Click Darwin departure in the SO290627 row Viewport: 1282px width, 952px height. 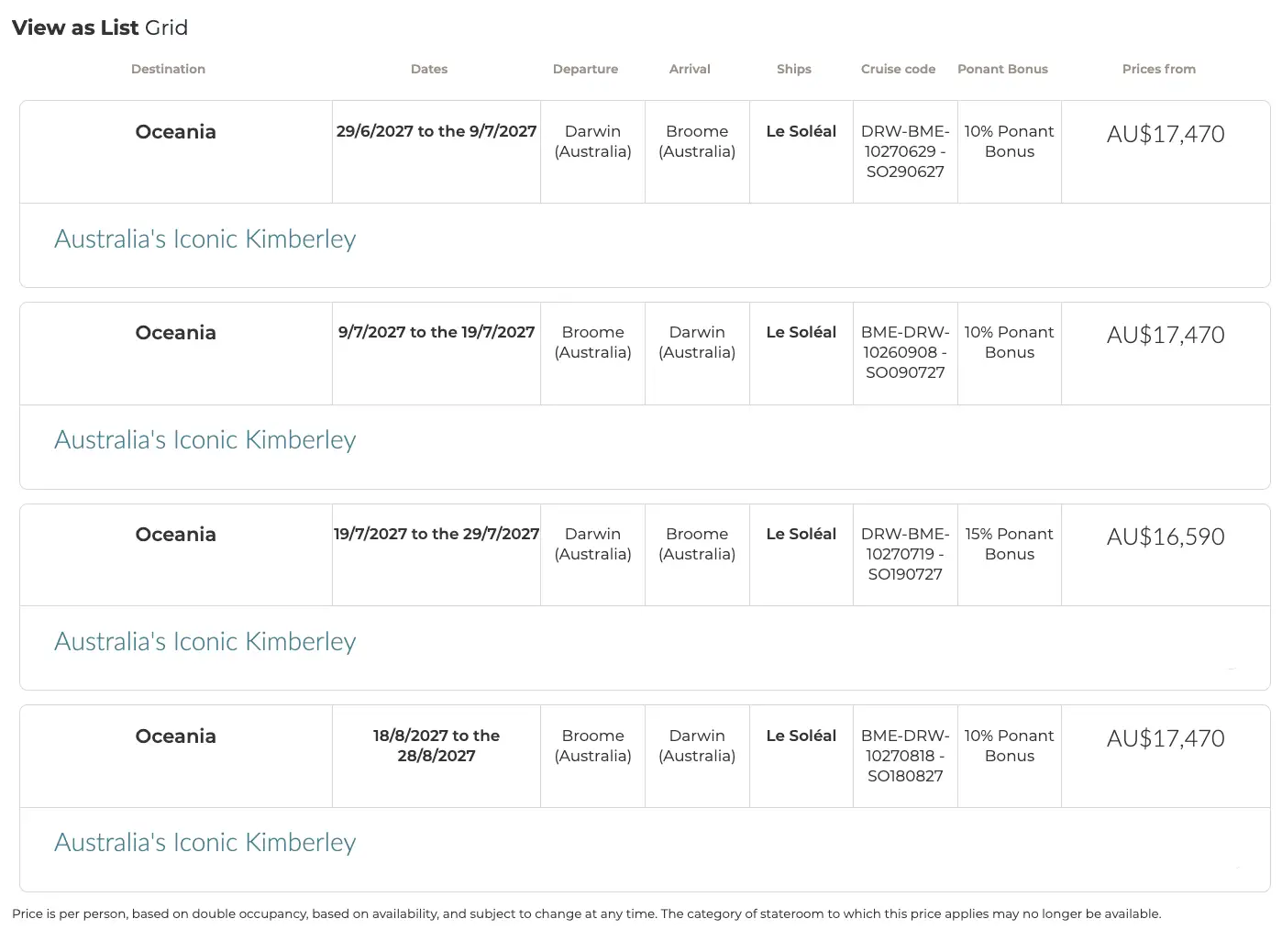[593, 141]
